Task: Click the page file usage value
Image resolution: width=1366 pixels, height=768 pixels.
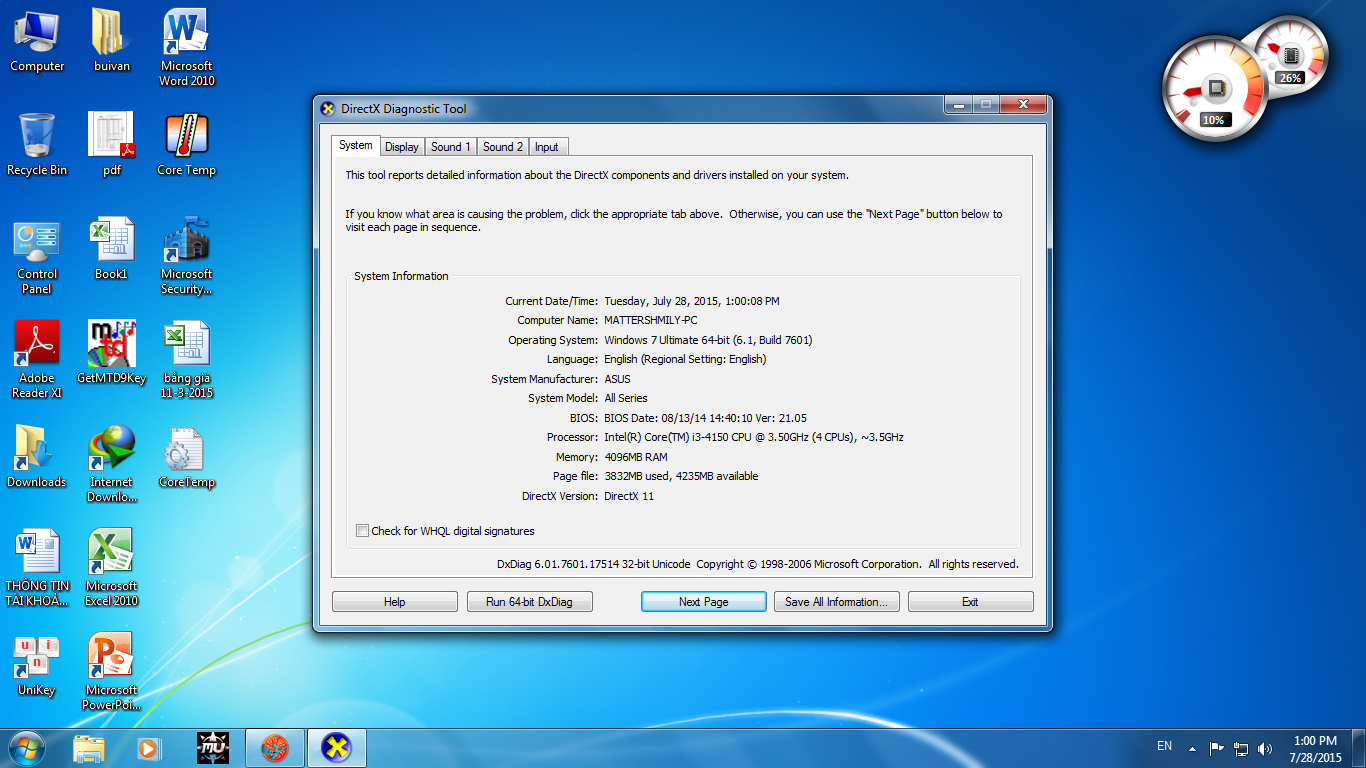Action: click(681, 476)
